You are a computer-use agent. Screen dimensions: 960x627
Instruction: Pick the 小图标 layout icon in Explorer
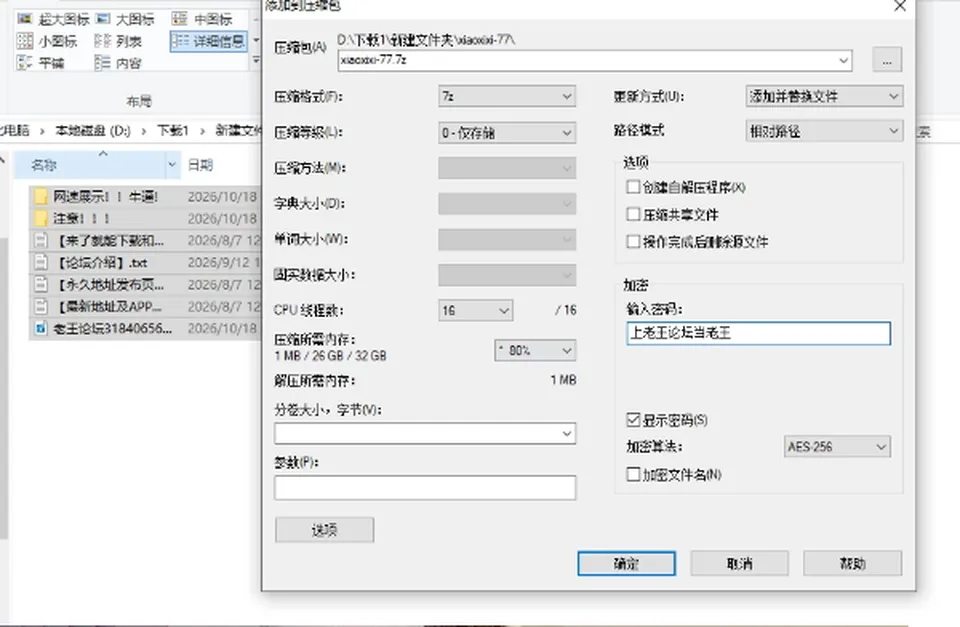[x=24, y=41]
